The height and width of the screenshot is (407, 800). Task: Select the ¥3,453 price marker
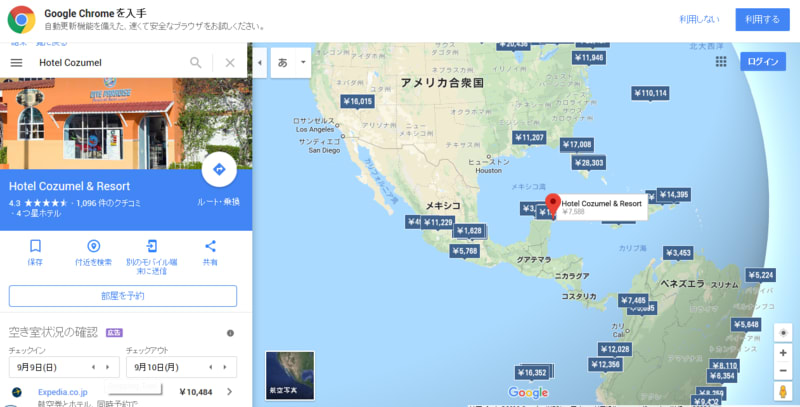point(679,253)
